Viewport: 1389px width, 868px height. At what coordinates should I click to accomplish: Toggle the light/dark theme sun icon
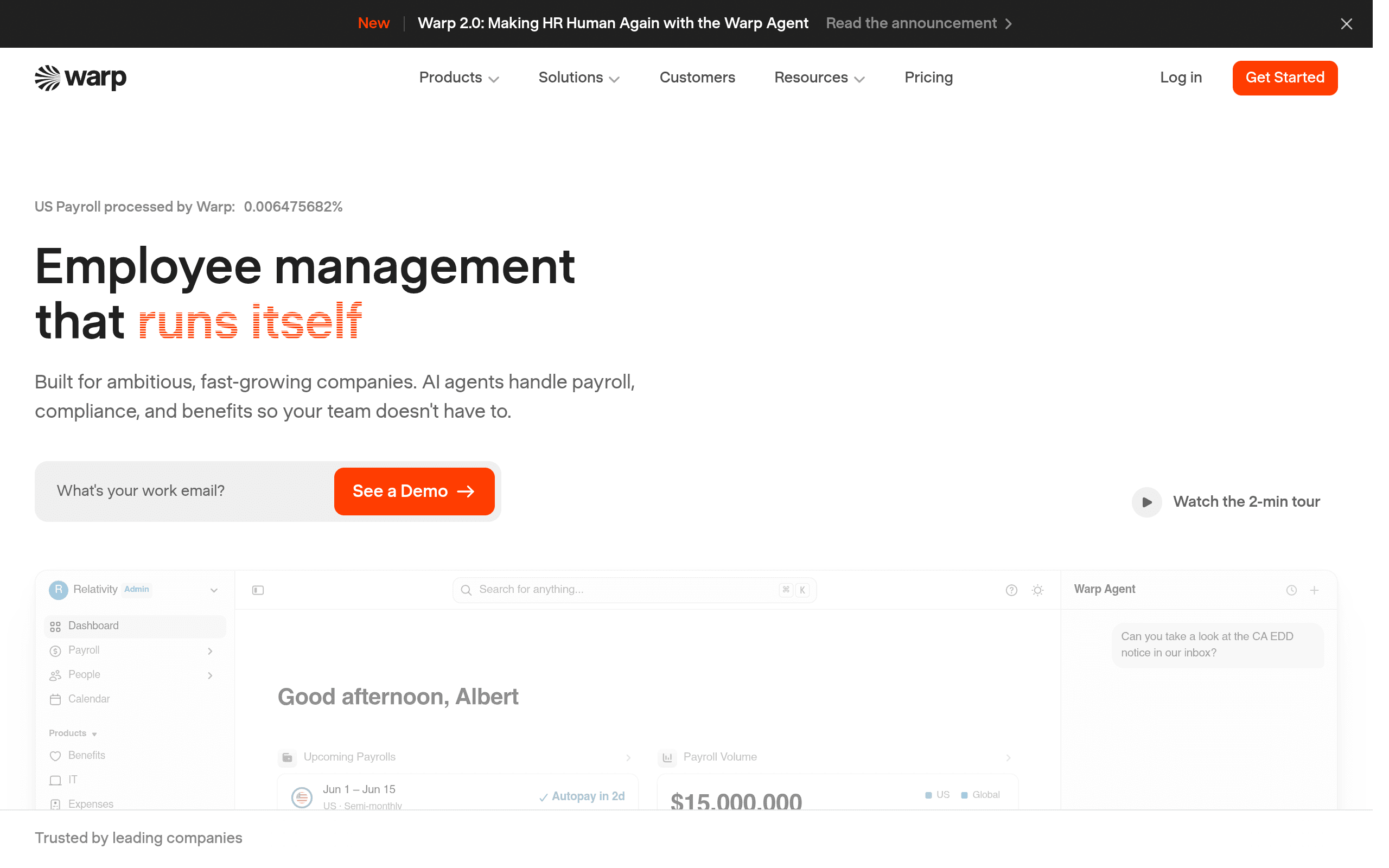click(1037, 590)
